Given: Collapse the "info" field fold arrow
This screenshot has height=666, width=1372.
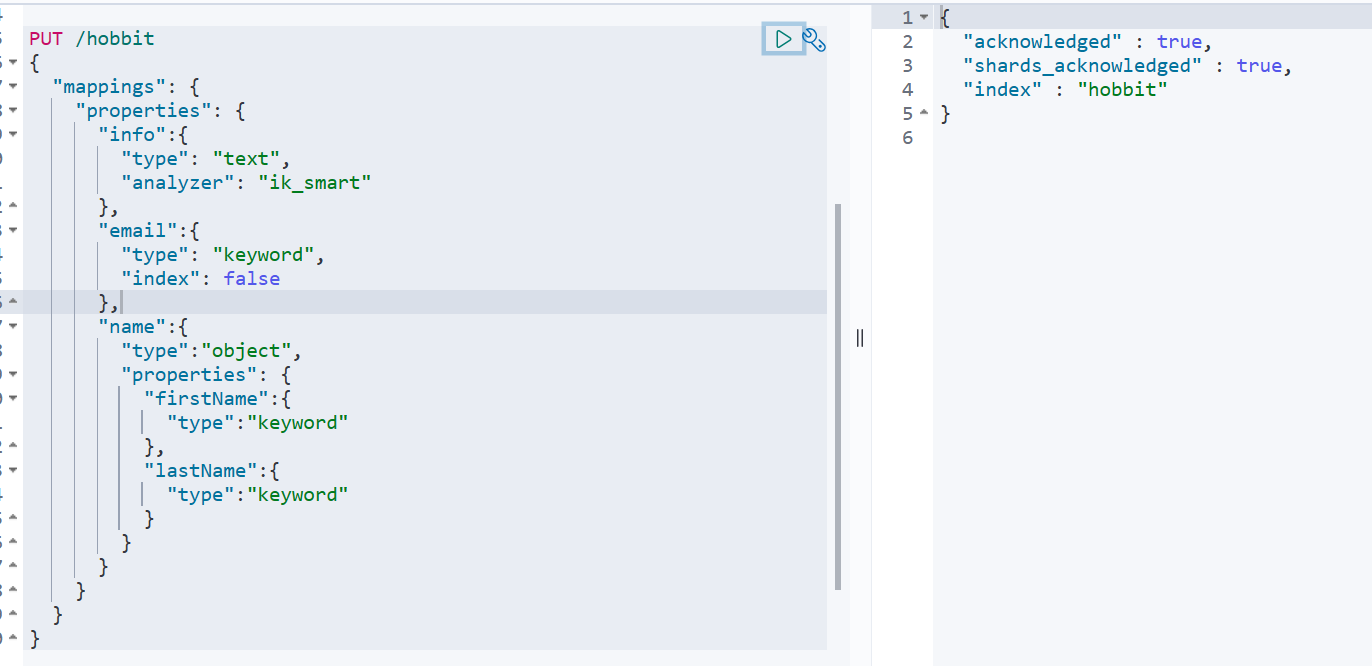Looking at the screenshot, I should pos(13,135).
